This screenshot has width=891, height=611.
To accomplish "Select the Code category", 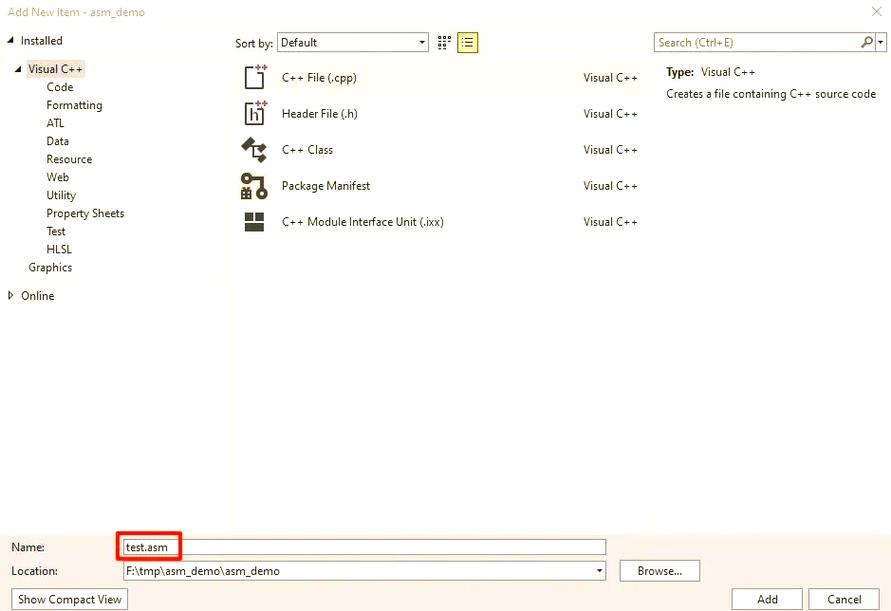I will (60, 87).
